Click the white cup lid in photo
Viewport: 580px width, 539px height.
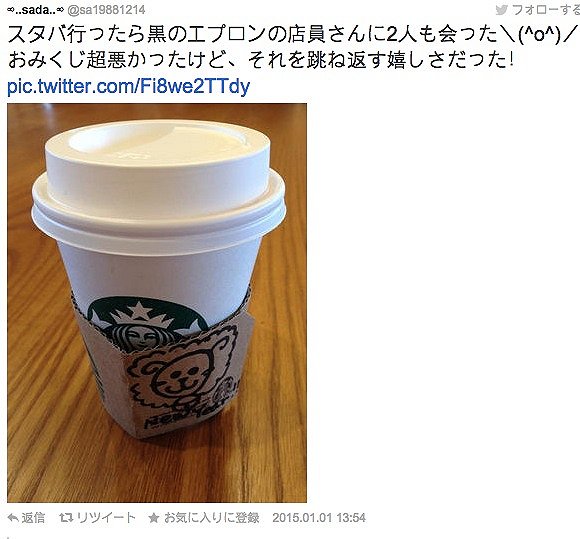coord(158,185)
